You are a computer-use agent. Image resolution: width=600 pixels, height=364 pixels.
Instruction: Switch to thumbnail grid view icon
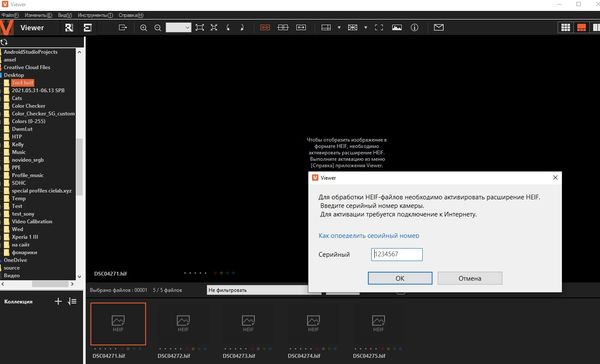[566, 28]
